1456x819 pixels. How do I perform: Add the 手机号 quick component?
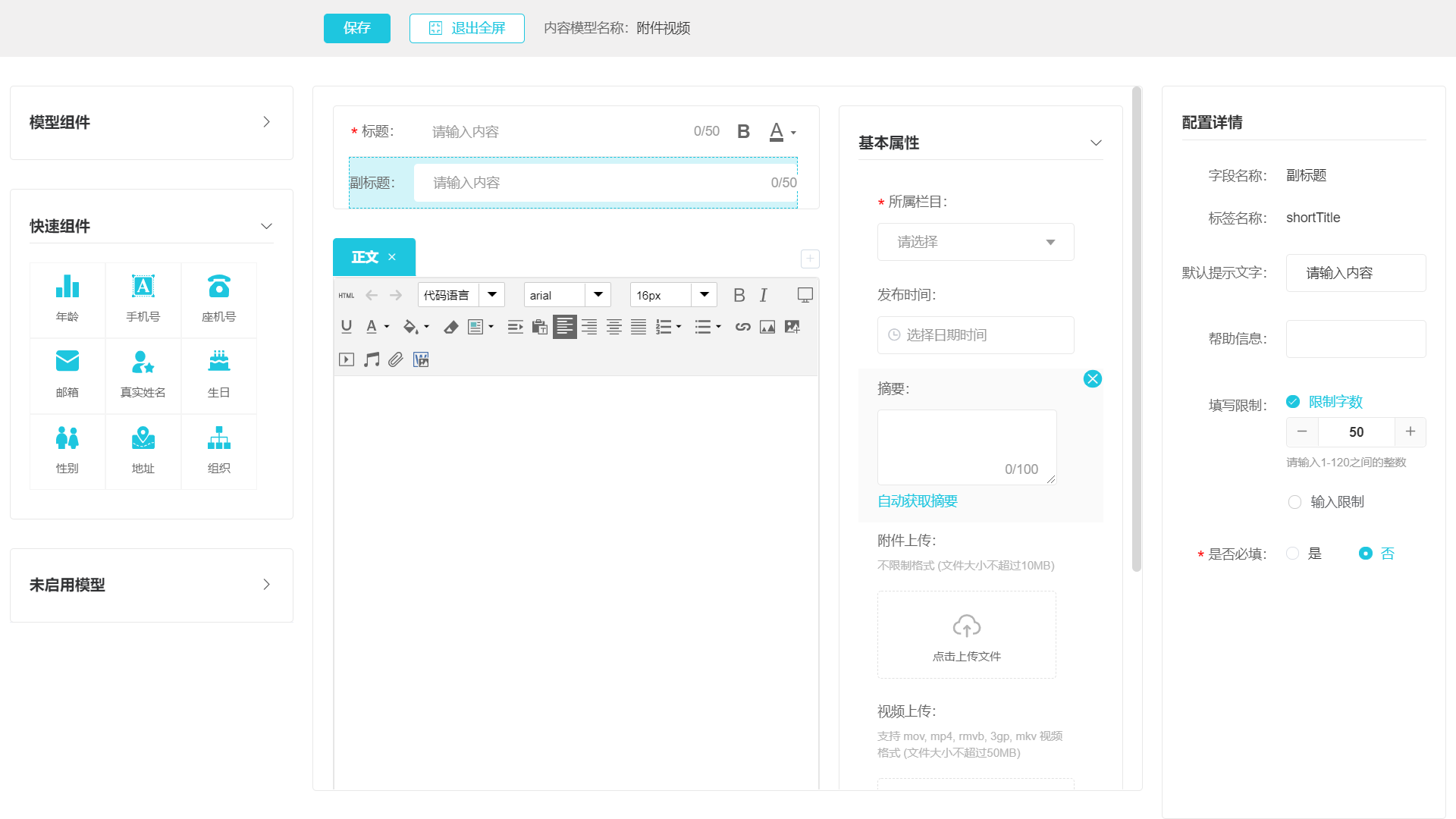pyautogui.click(x=143, y=299)
